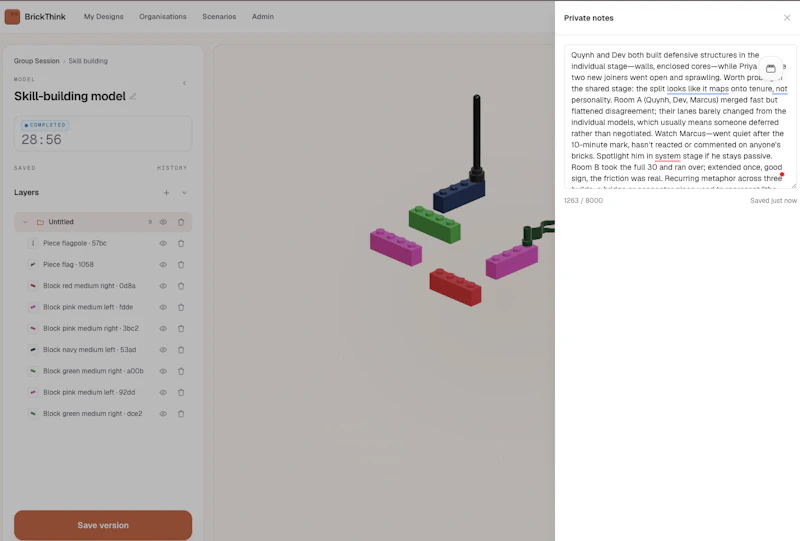800x541 pixels.
Task: Select the red brick in the canvas
Action: click(x=455, y=288)
